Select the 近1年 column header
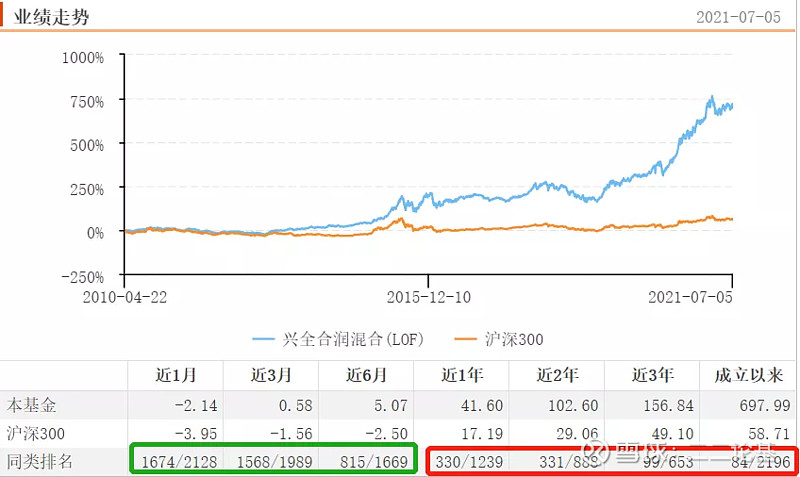Image resolution: width=800 pixels, height=477 pixels. coord(461,375)
